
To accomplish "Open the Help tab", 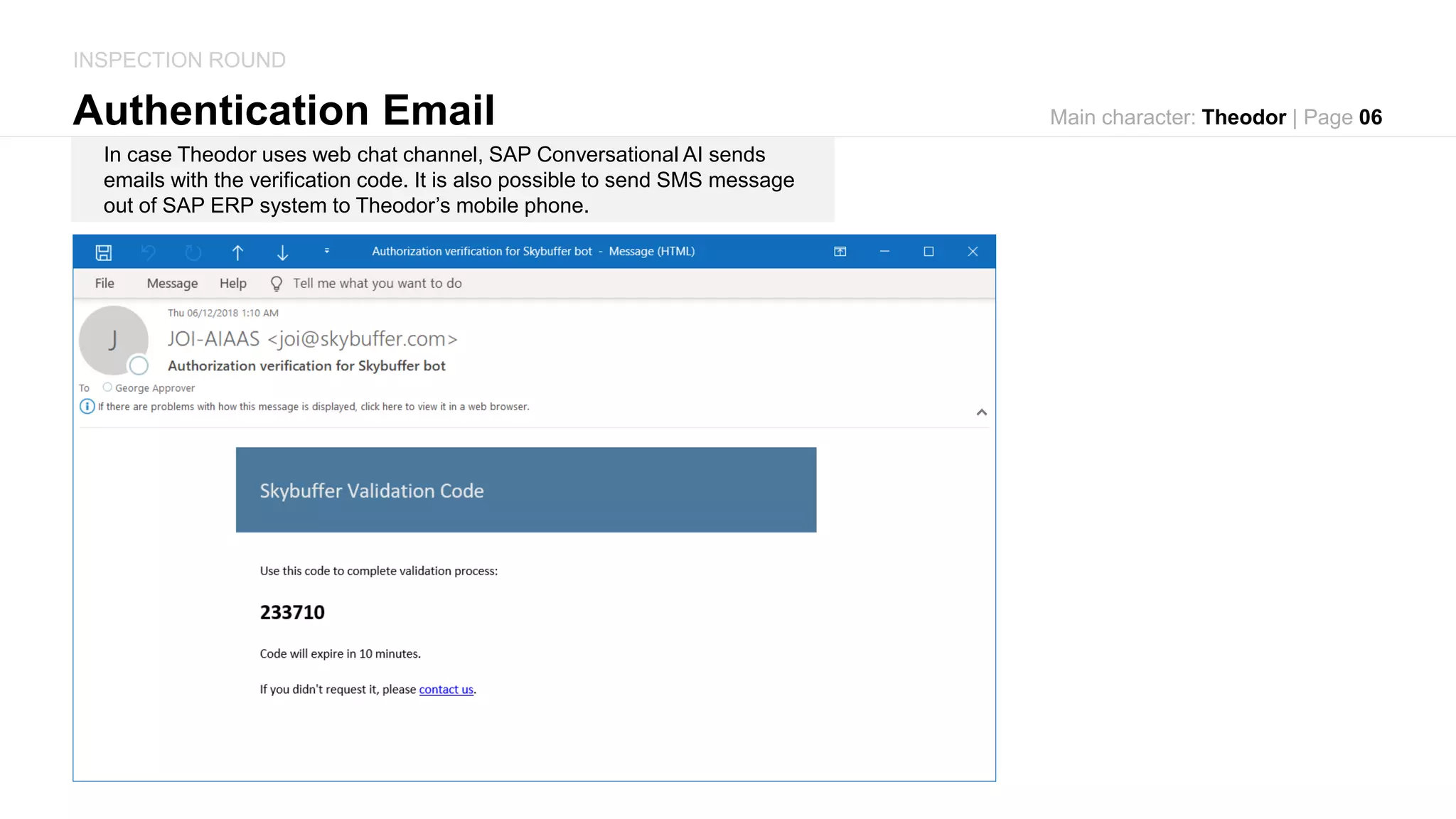I will tap(233, 283).
